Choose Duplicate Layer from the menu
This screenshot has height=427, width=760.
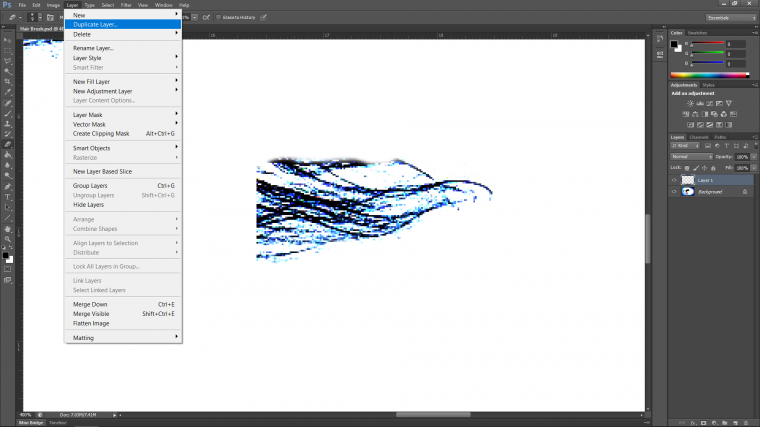click(x=123, y=24)
